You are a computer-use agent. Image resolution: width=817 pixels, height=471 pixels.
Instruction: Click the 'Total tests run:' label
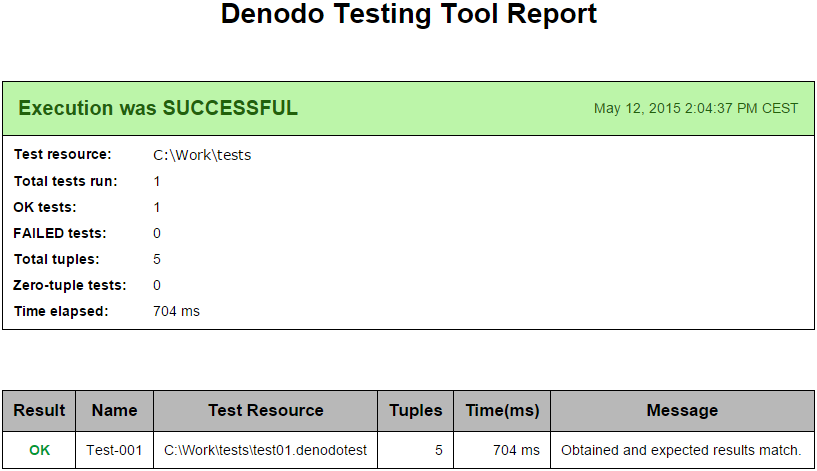coord(66,181)
